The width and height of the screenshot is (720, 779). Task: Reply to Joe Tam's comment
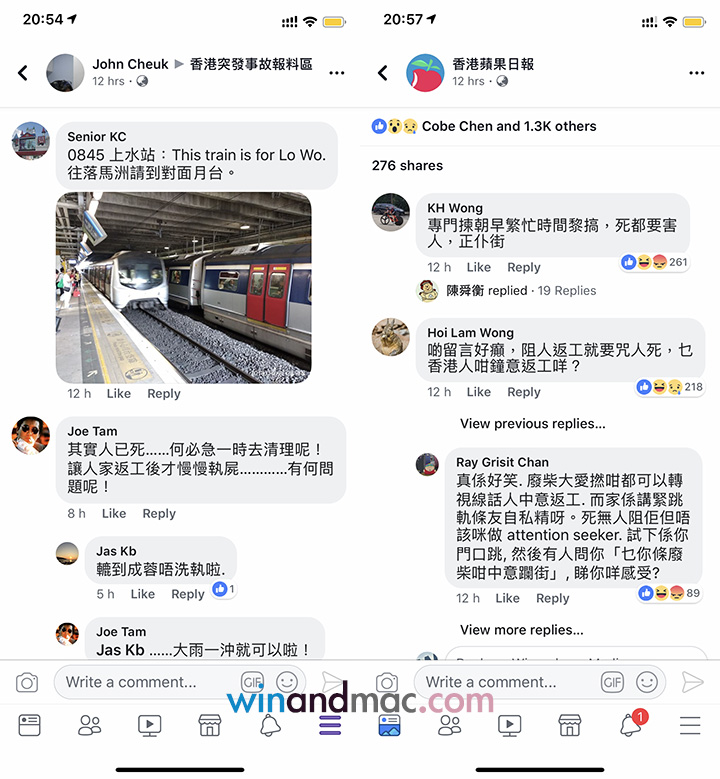click(x=159, y=513)
